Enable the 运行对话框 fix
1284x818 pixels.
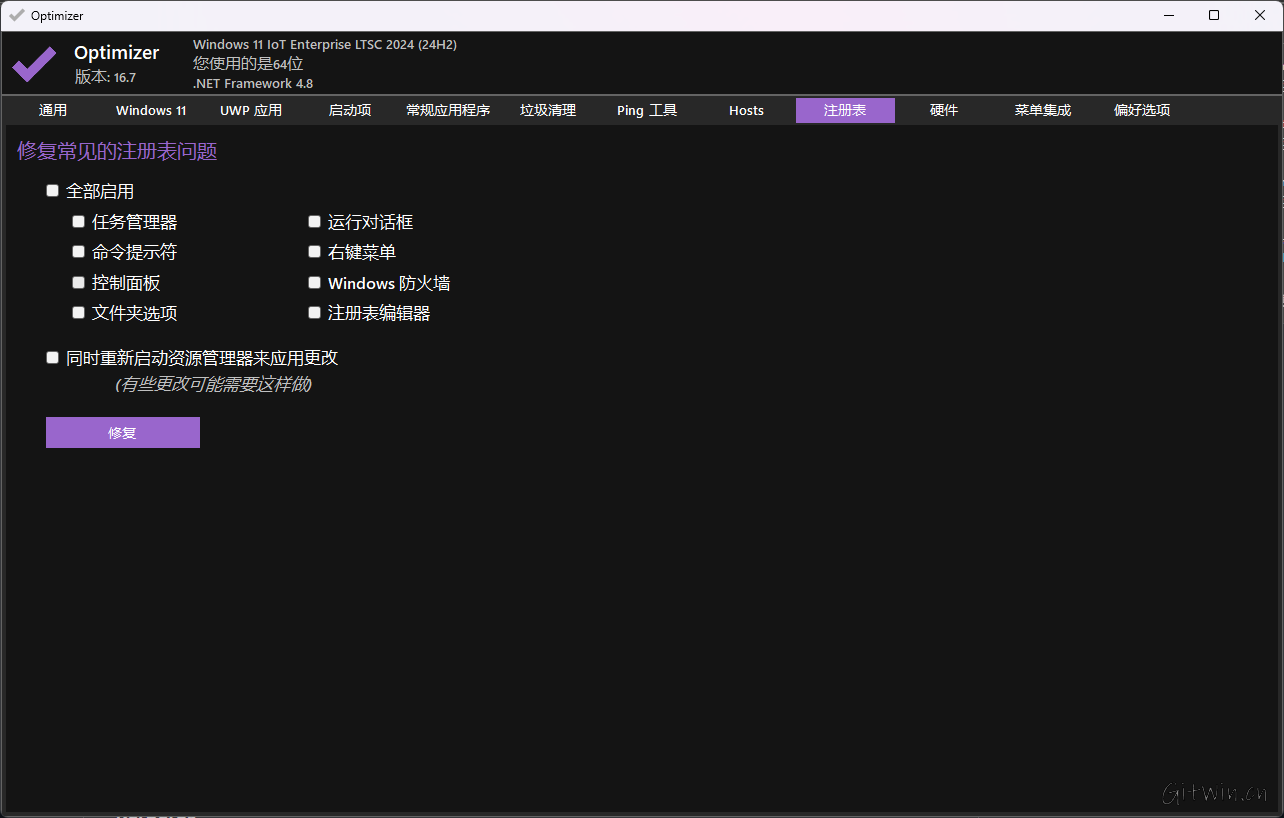click(314, 221)
